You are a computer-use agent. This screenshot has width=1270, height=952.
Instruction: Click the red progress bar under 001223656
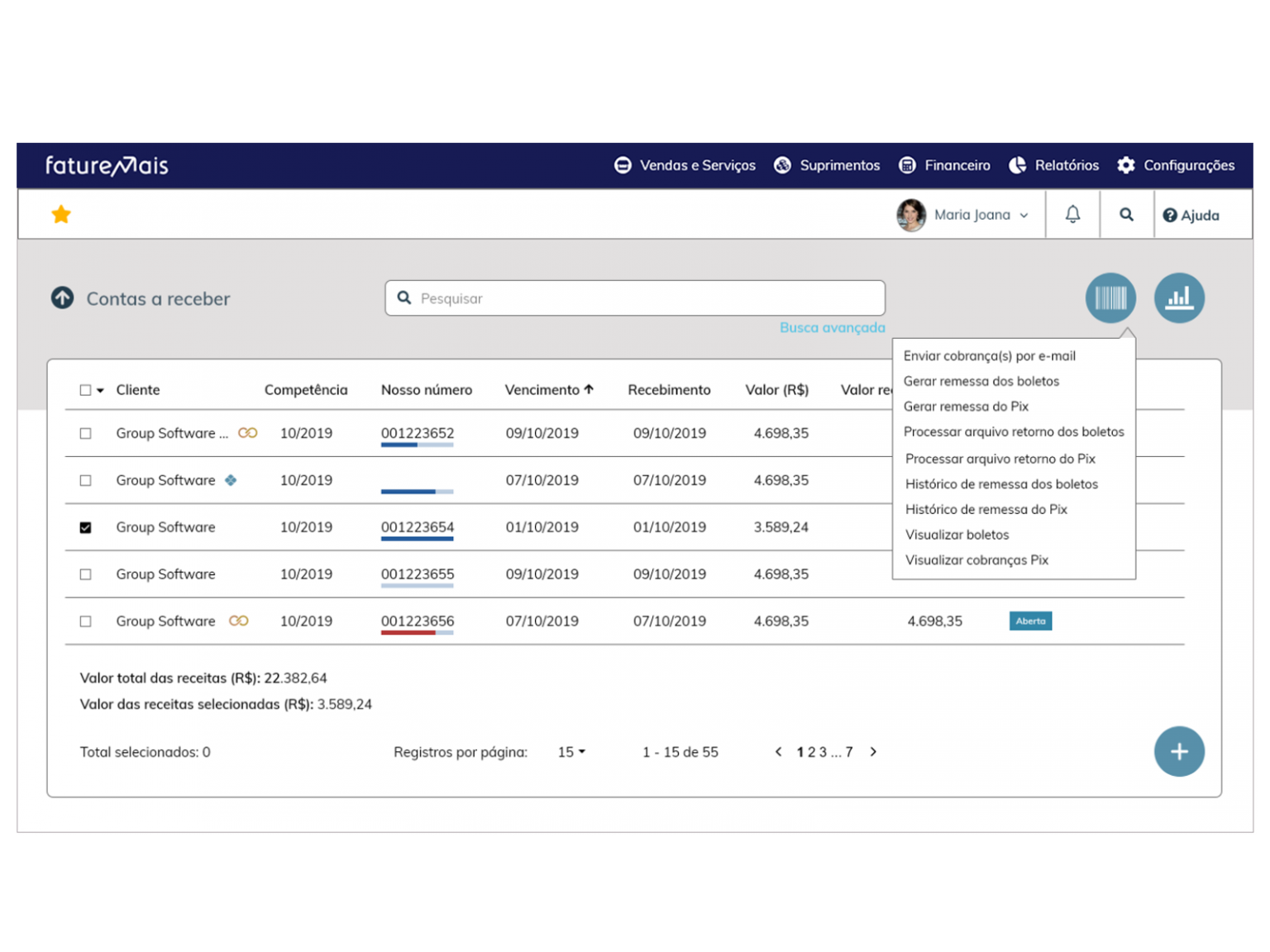pos(408,633)
